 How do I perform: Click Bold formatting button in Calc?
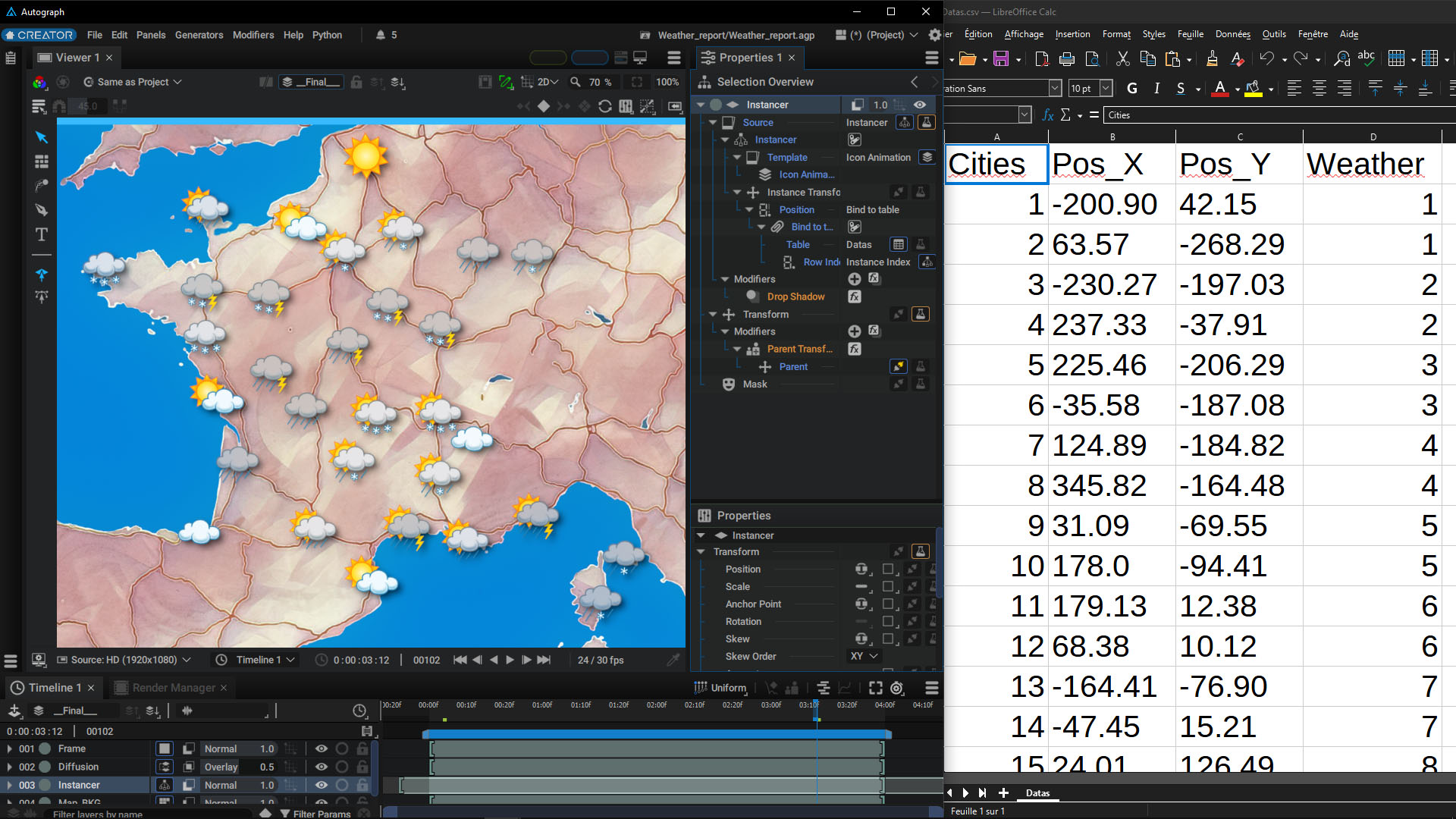point(1131,89)
